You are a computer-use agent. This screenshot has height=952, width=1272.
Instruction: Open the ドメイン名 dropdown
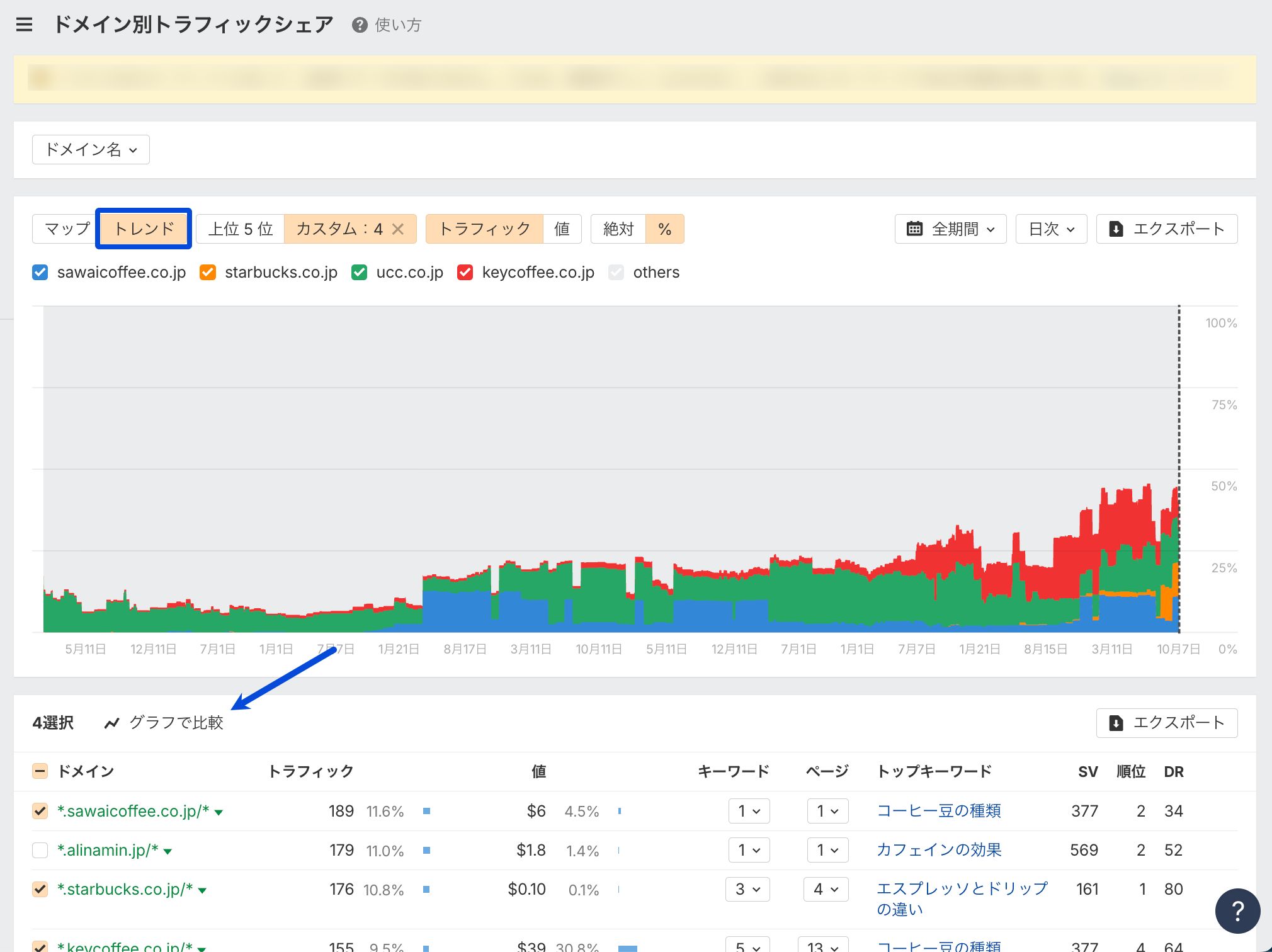coord(91,150)
